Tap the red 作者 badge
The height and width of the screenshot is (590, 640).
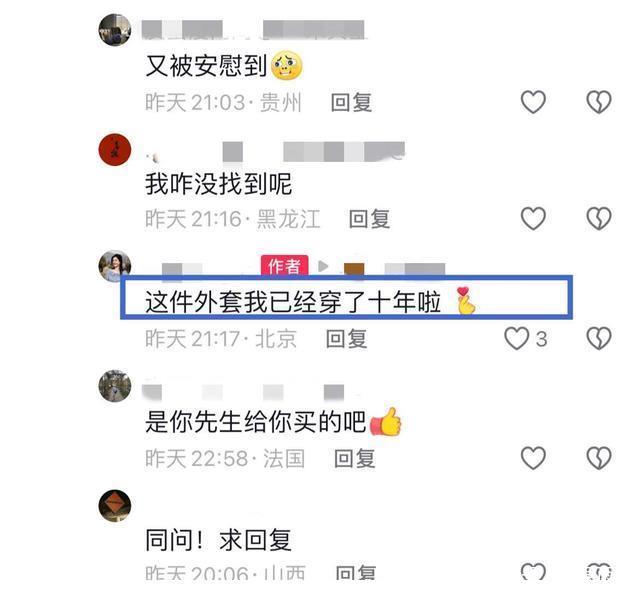(x=284, y=266)
